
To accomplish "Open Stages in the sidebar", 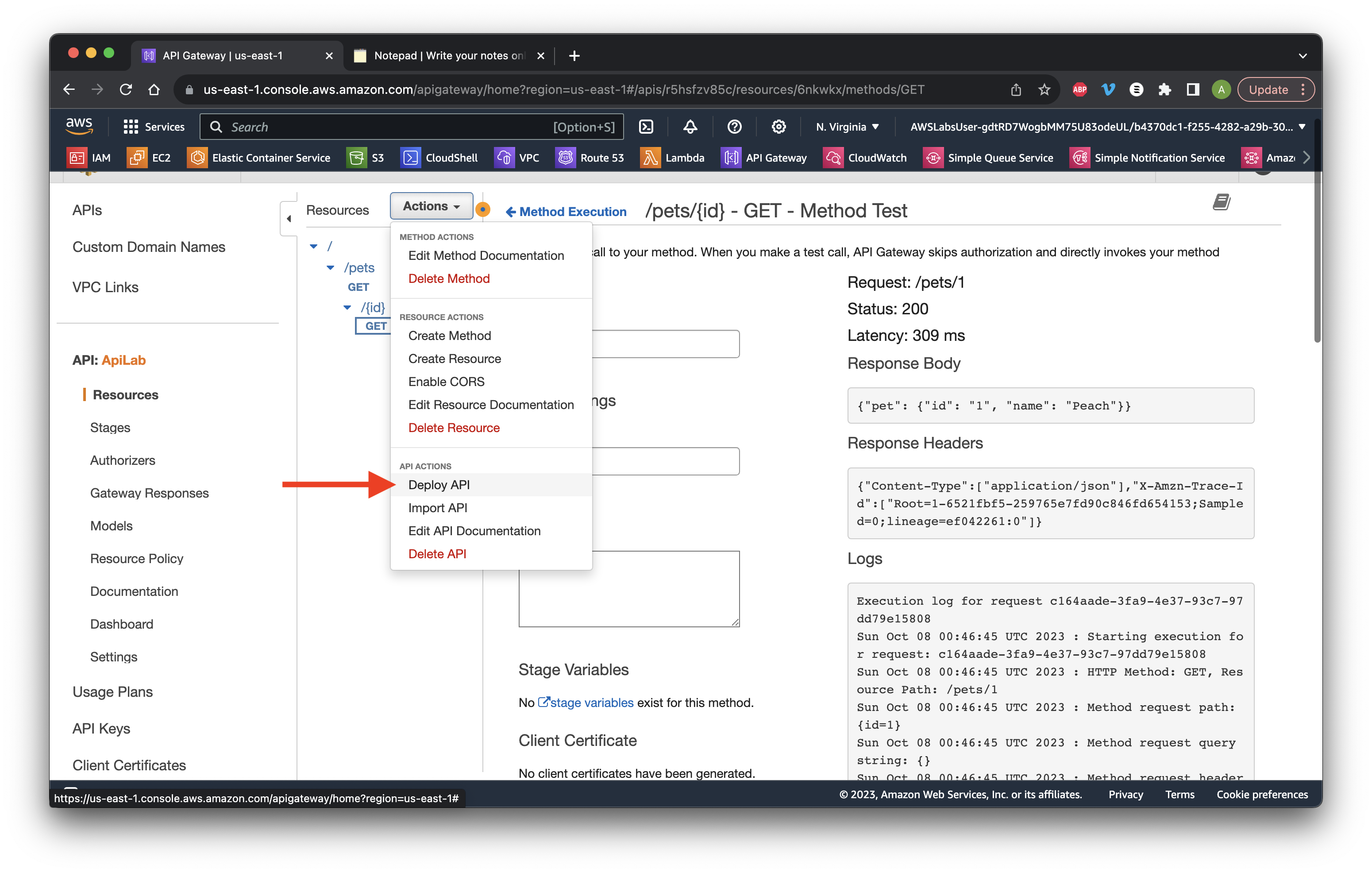I will (x=110, y=427).
